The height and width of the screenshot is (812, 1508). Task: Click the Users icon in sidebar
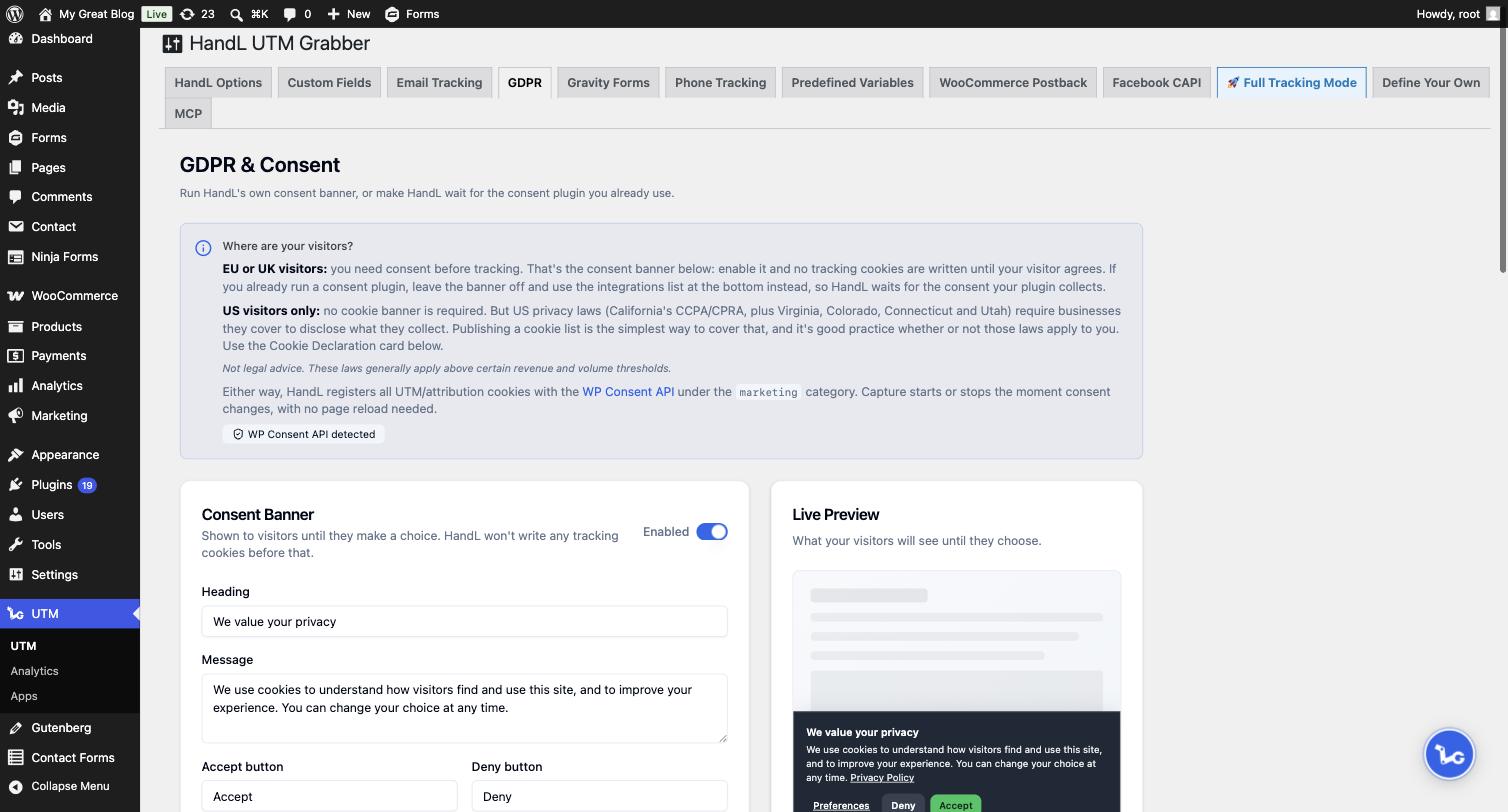tap(15, 515)
